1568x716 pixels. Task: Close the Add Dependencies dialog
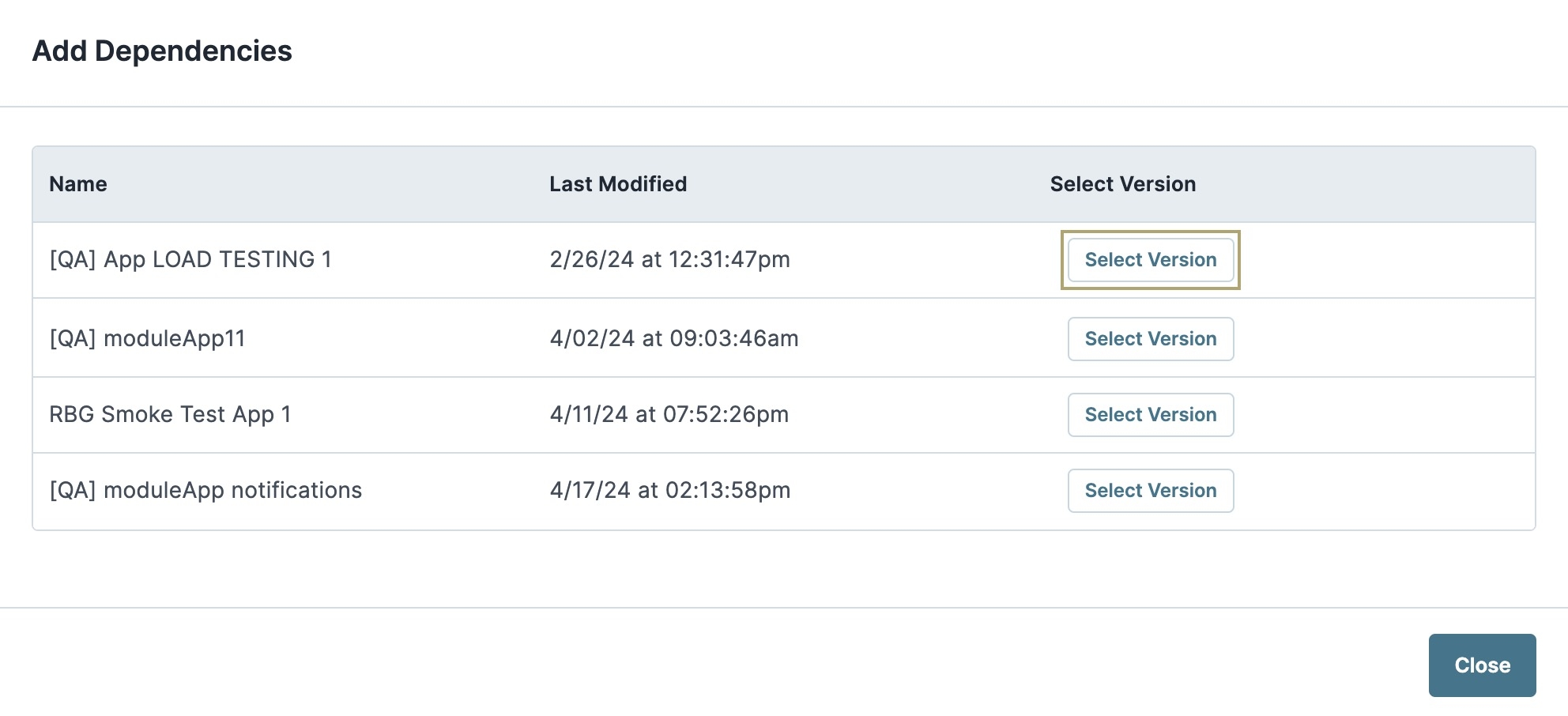coord(1482,665)
